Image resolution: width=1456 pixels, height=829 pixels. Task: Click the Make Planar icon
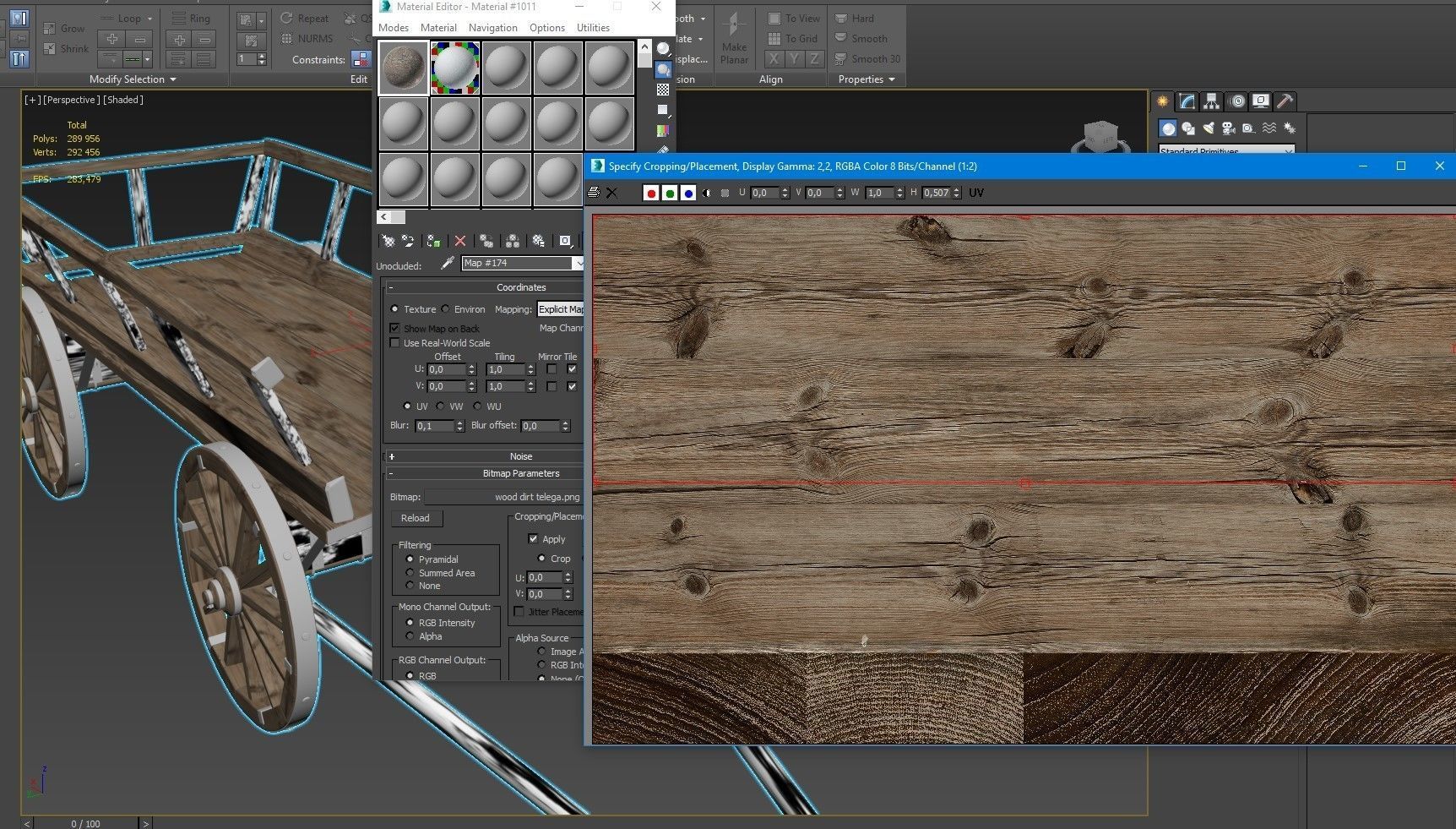(x=734, y=38)
